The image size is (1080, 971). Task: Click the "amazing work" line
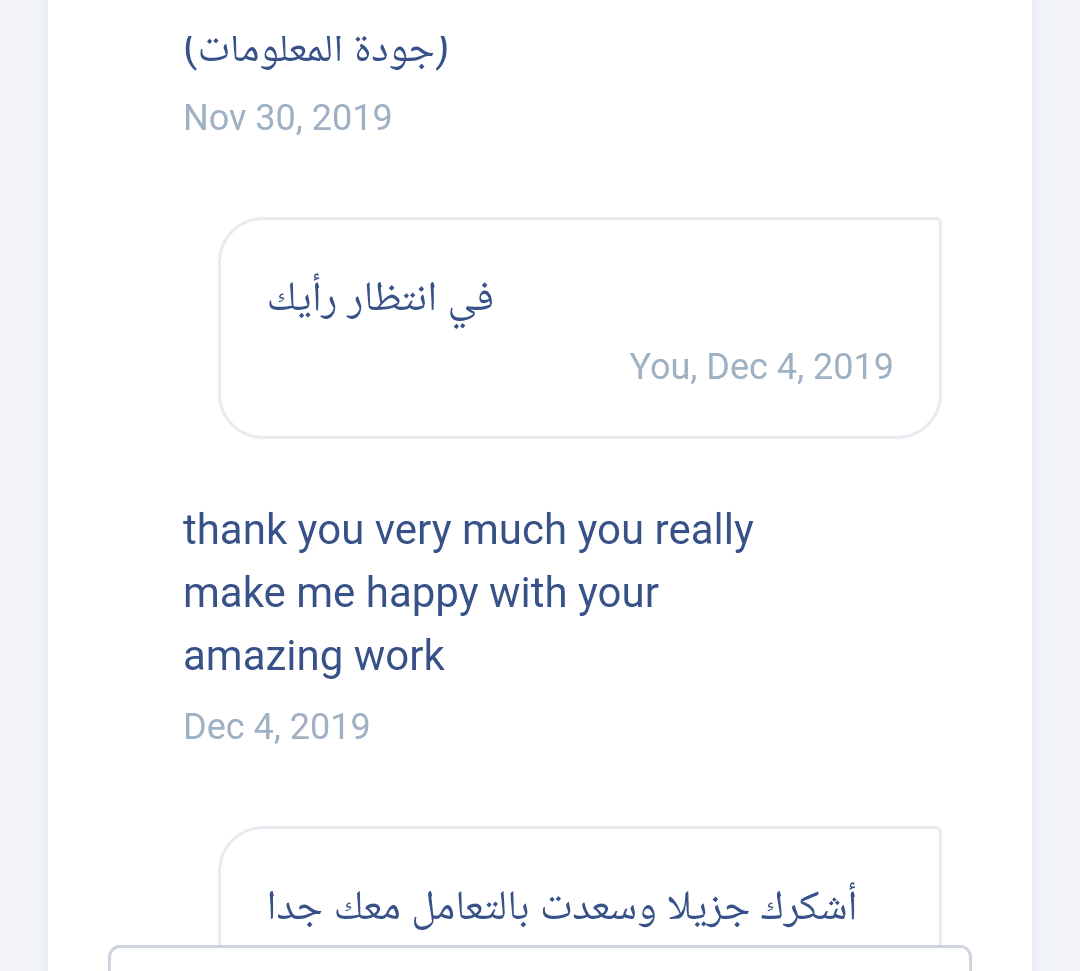pyautogui.click(x=314, y=656)
